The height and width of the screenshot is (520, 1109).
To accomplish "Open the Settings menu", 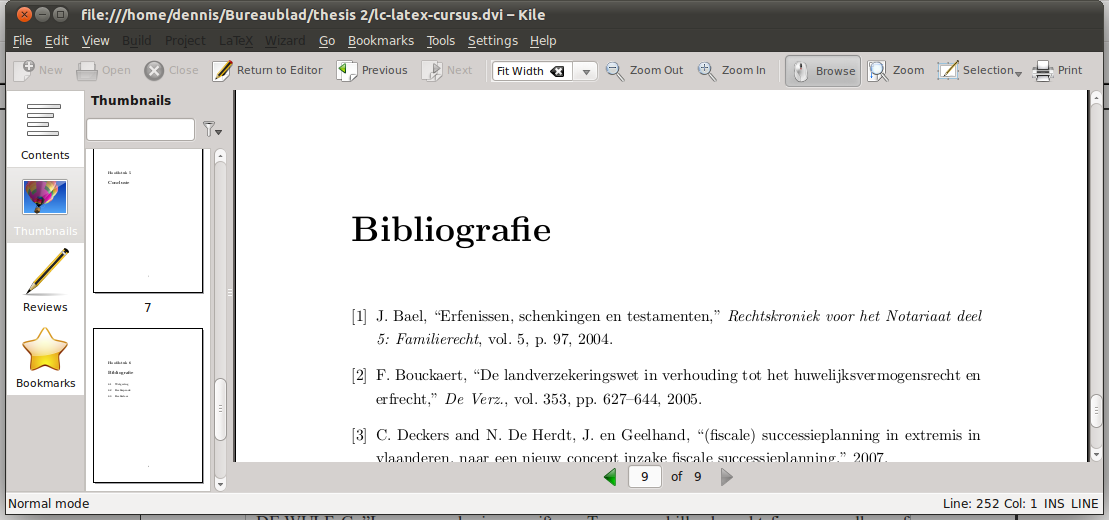I will click(493, 41).
